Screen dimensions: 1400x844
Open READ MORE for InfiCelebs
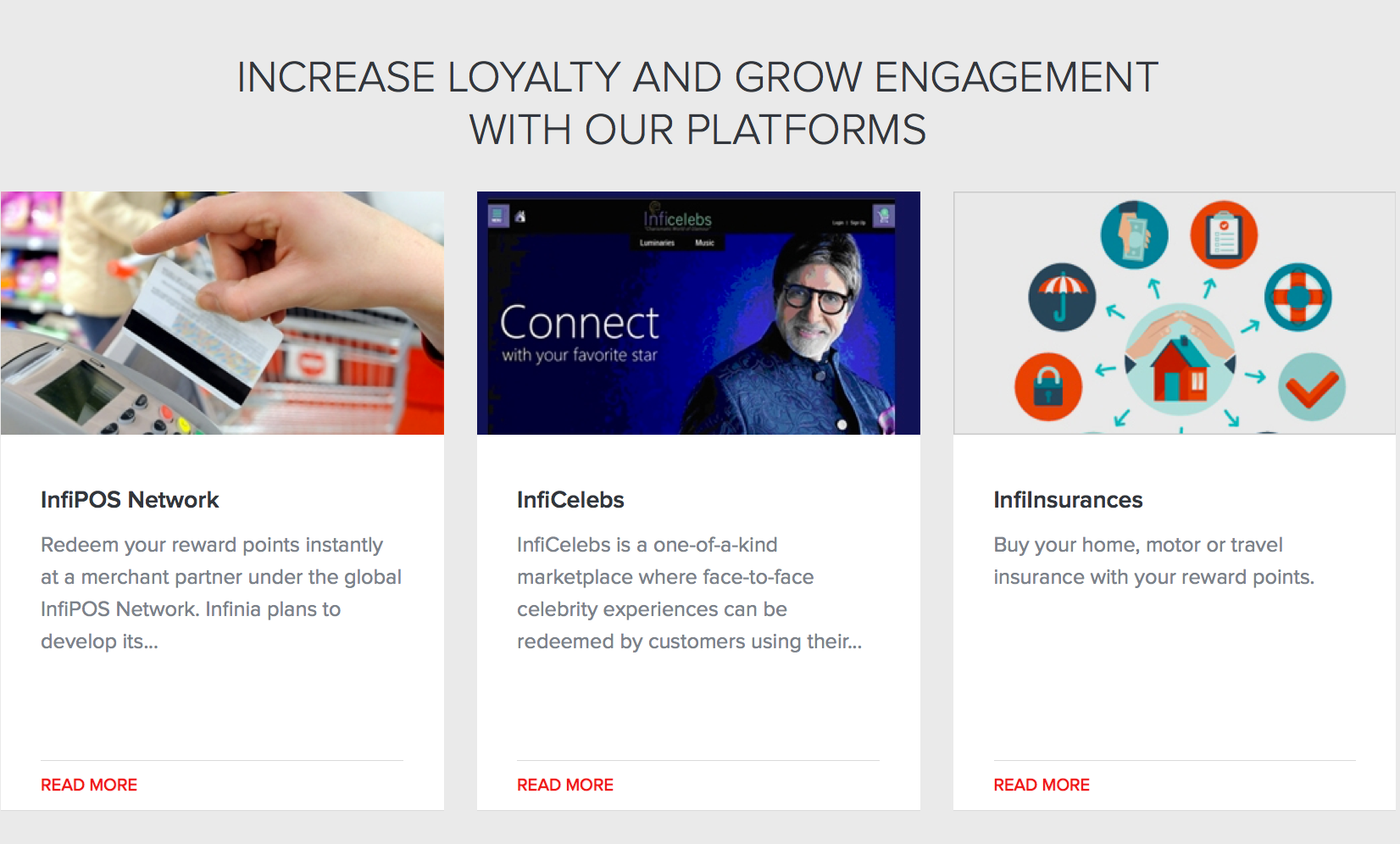click(565, 785)
